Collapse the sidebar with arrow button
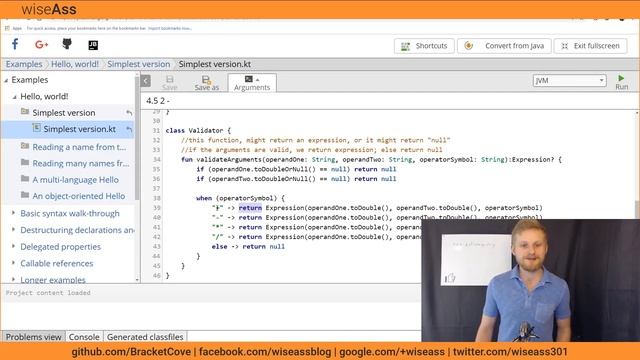This screenshot has width=640, height=360. (146, 81)
